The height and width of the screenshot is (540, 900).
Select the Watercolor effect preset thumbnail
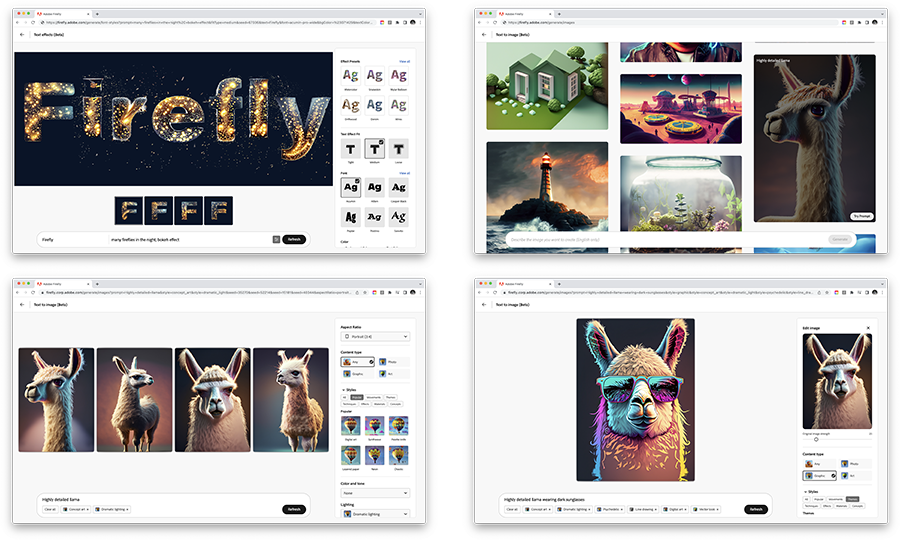point(351,76)
